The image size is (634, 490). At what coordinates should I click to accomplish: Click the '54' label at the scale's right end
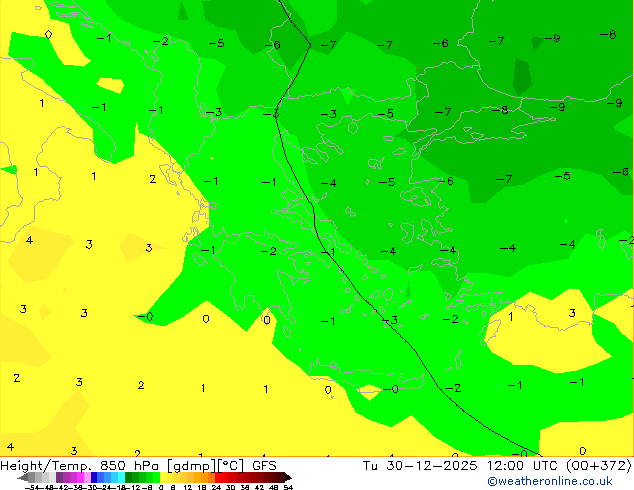pos(288,487)
